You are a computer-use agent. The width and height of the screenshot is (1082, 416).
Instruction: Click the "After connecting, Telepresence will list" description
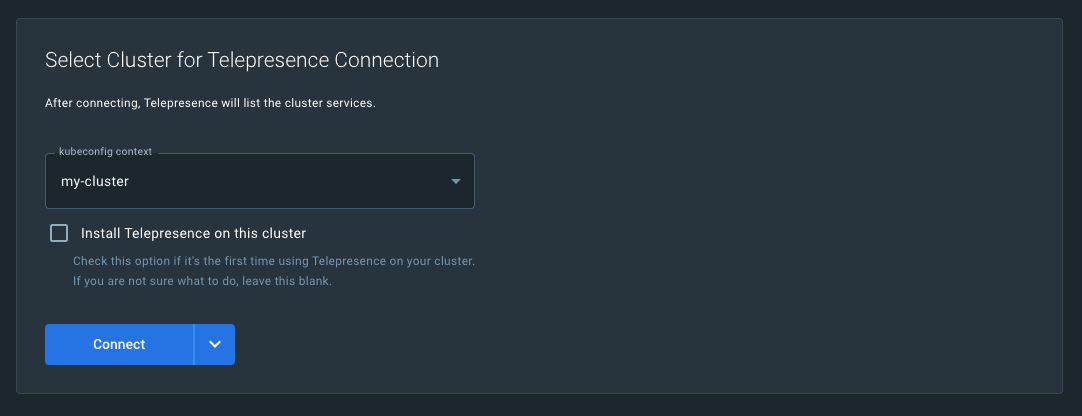click(210, 103)
